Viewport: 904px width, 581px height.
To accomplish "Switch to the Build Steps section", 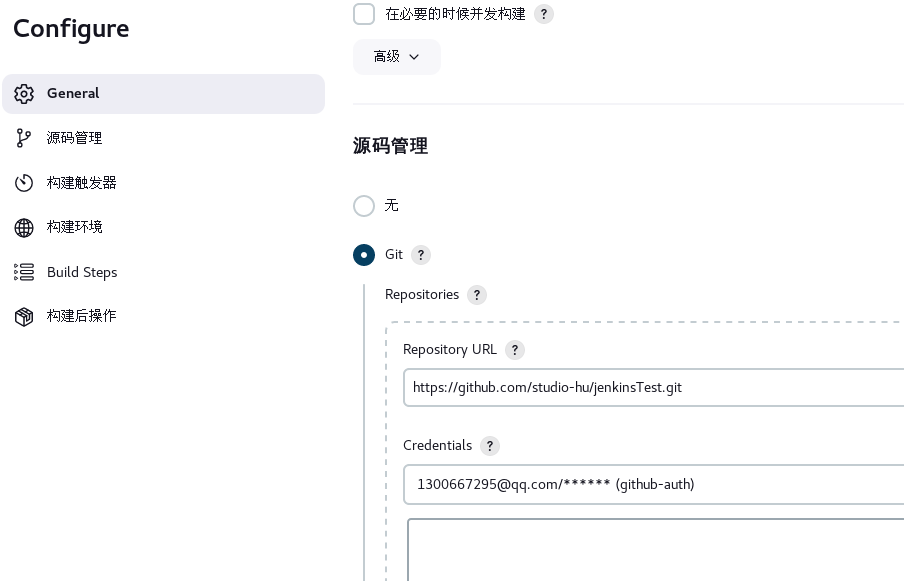I will 82,272.
